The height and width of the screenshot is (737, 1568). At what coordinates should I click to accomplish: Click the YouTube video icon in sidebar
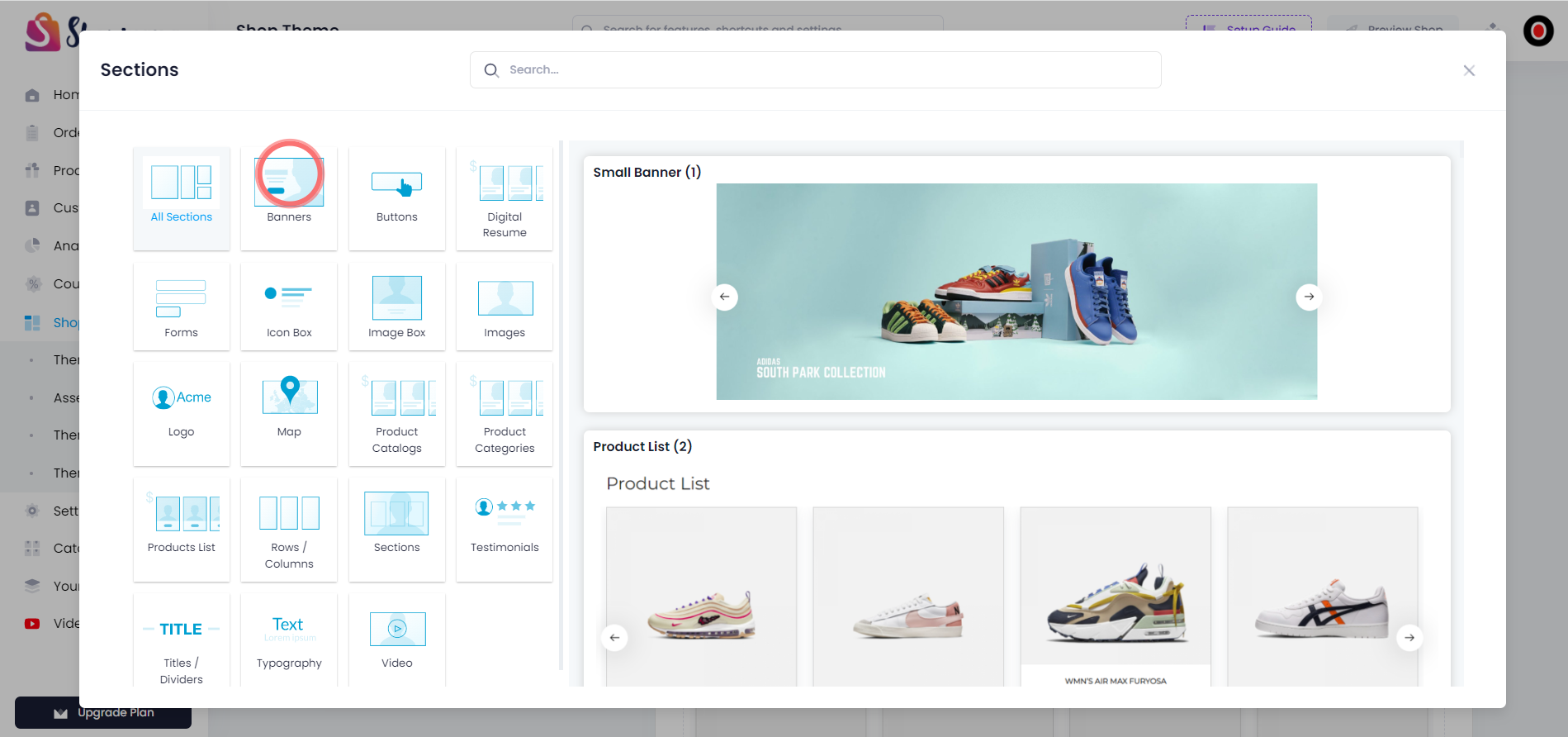click(32, 624)
